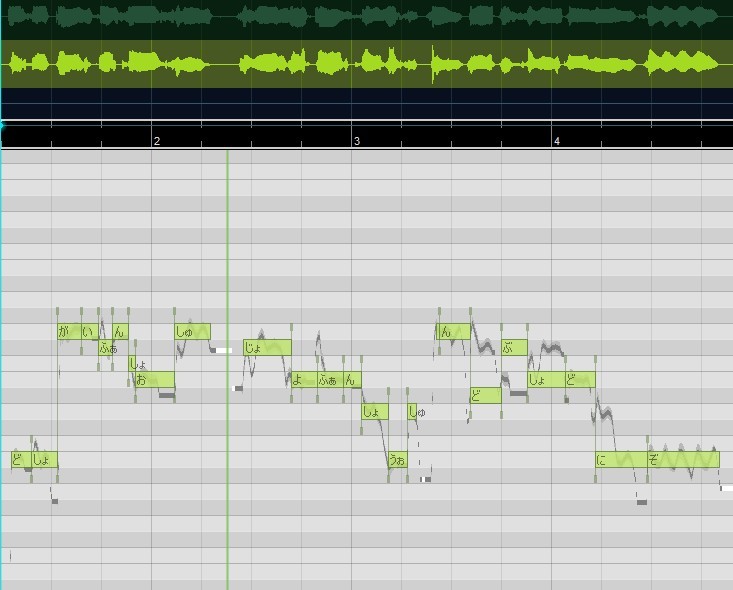Select the よ note block

pyautogui.click(x=304, y=379)
